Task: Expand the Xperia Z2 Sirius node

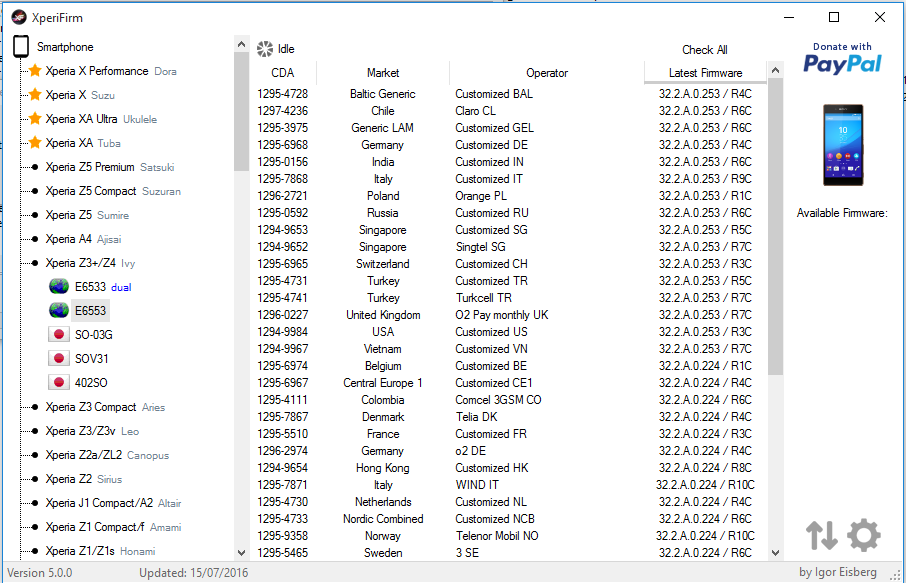Action: click(35, 479)
